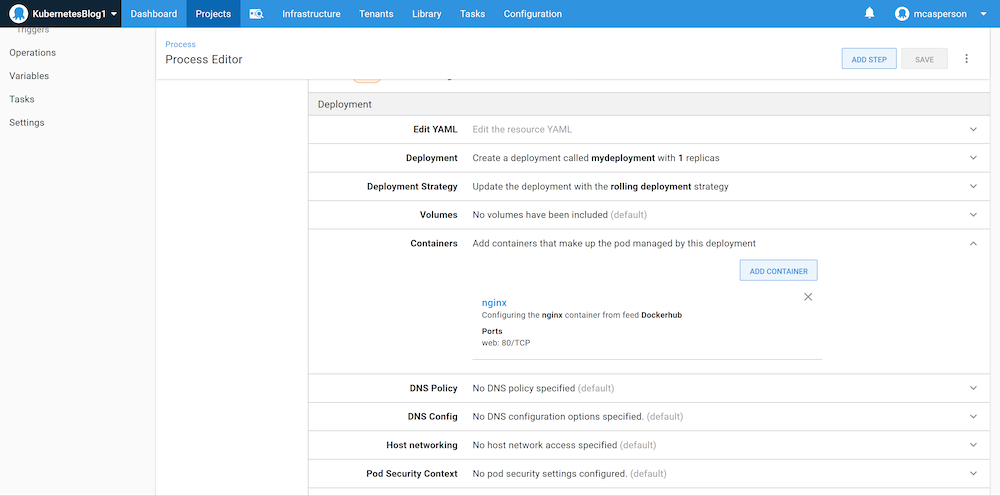This screenshot has width=1000, height=496.
Task: Click the mcasperson user avatar icon
Action: point(902,14)
